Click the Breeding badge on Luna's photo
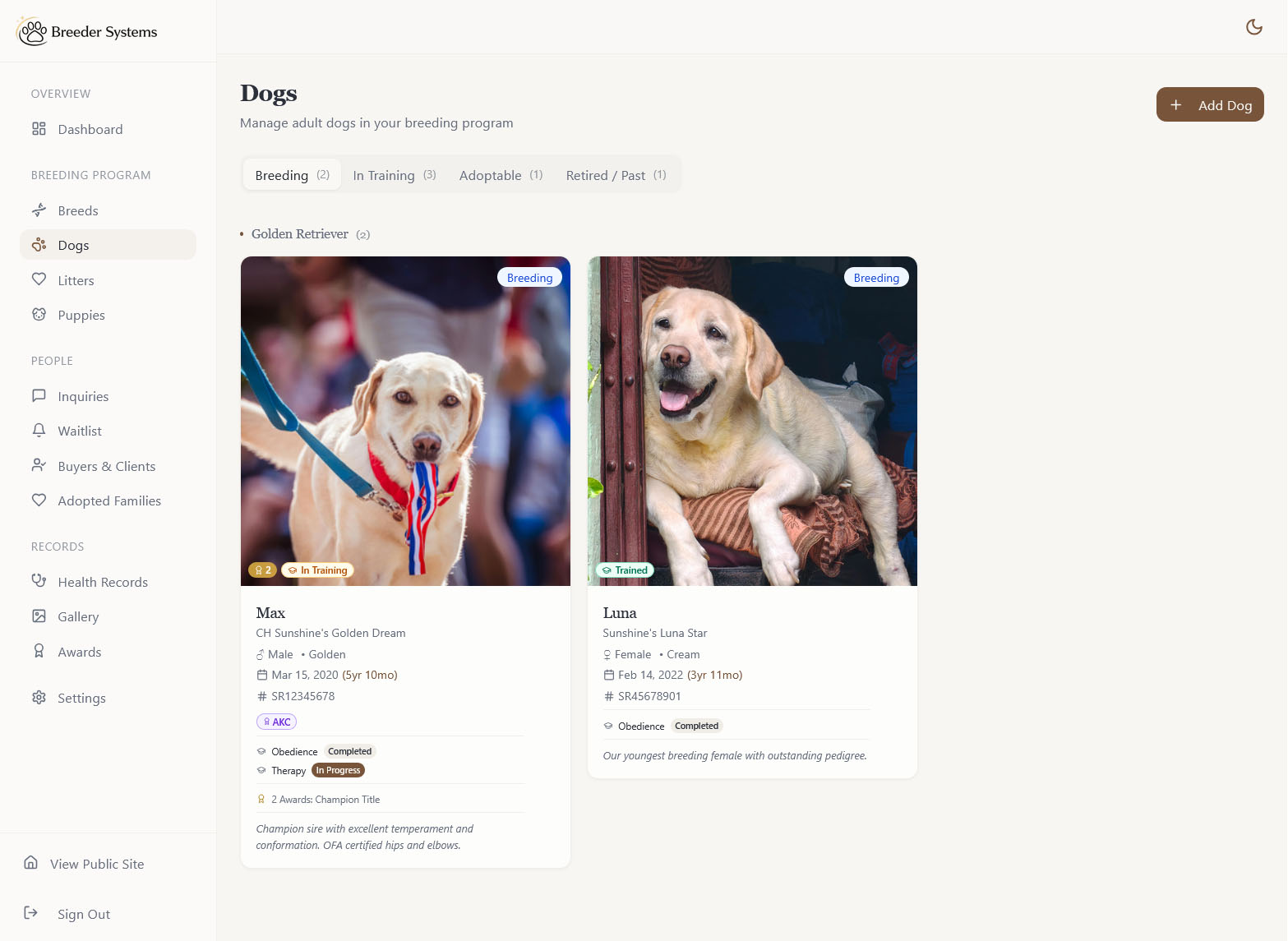The height and width of the screenshot is (941, 1288). tap(876, 278)
